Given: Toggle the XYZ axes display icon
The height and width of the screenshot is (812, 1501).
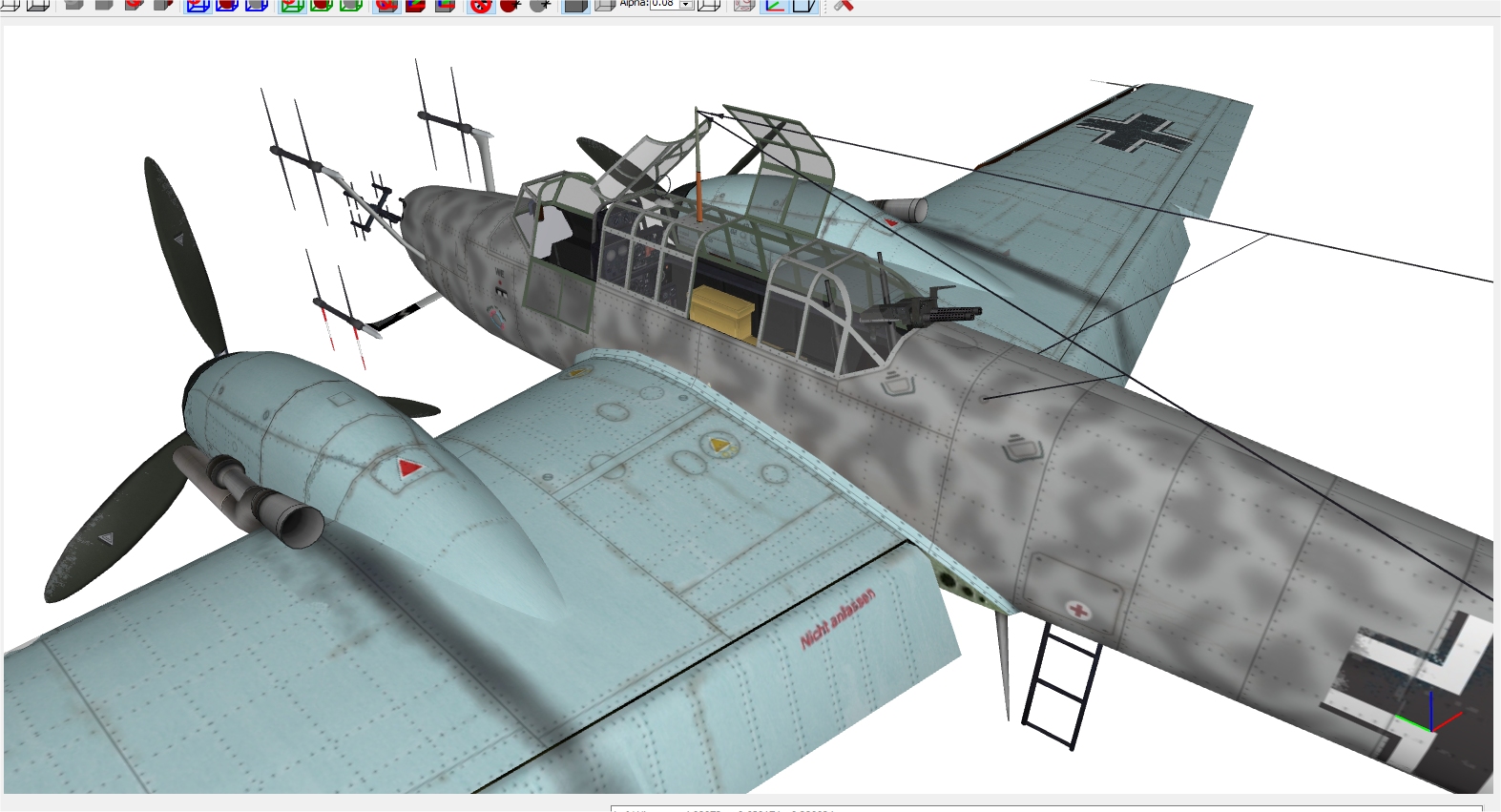Looking at the screenshot, I should click(774, 5).
